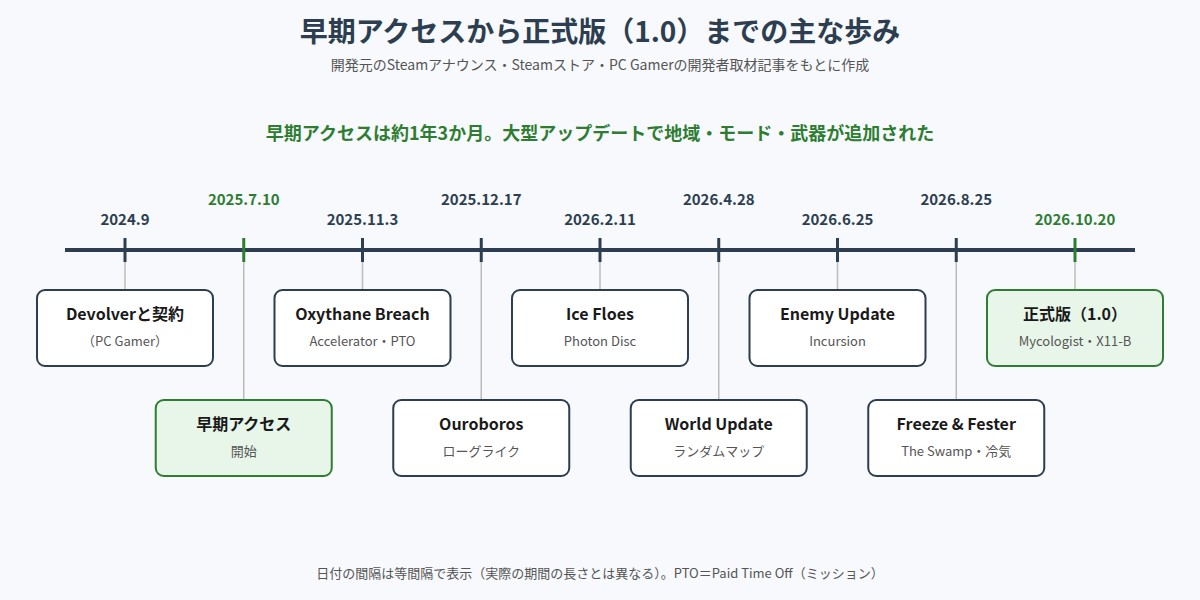Click the 2024.9 date label
The width and height of the screenshot is (1200, 600).
(x=125, y=220)
